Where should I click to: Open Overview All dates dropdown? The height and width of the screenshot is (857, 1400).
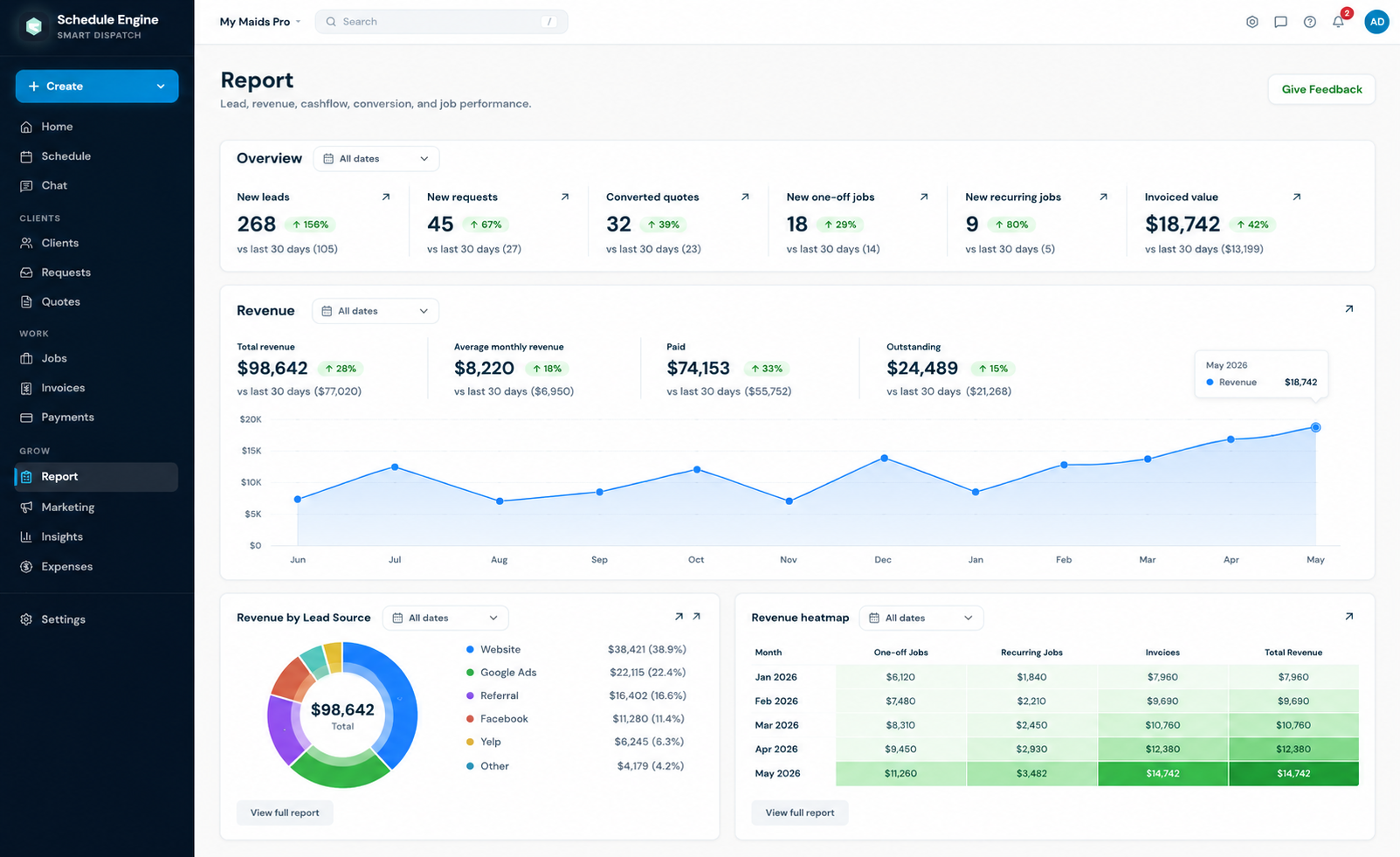tap(376, 159)
